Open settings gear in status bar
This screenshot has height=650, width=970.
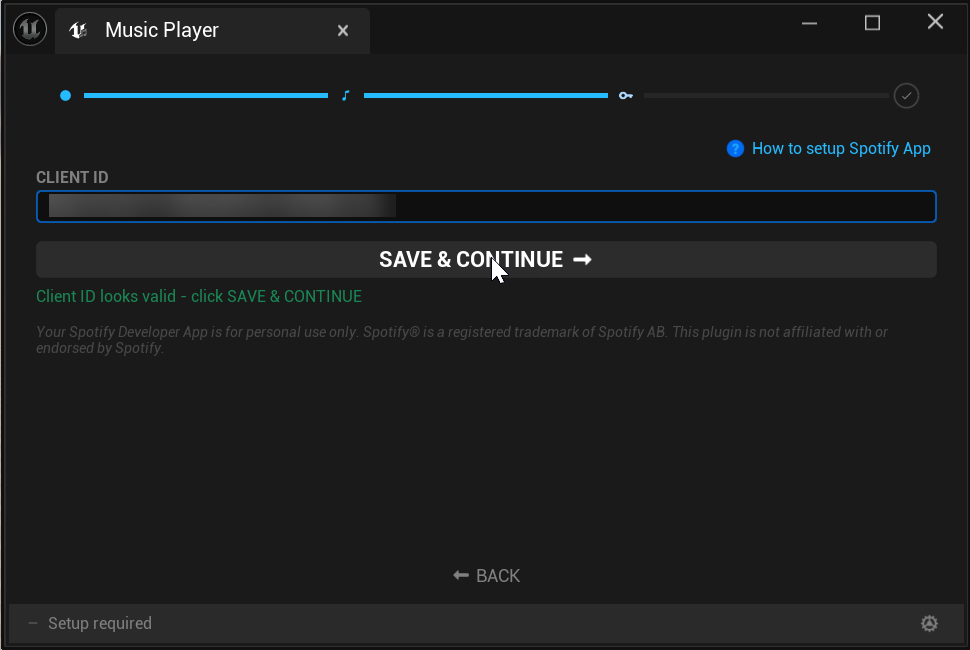(x=929, y=623)
